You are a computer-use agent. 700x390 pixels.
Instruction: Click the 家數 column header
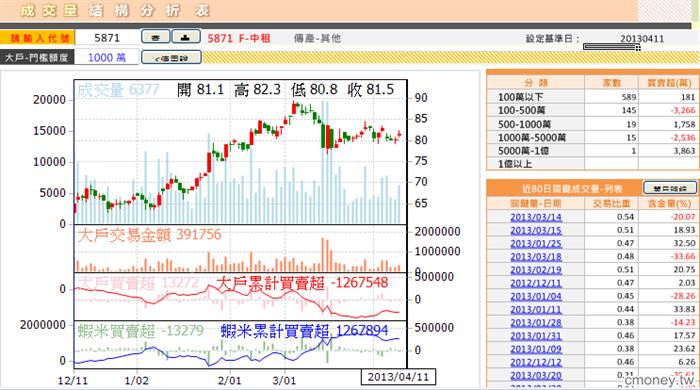[611, 83]
